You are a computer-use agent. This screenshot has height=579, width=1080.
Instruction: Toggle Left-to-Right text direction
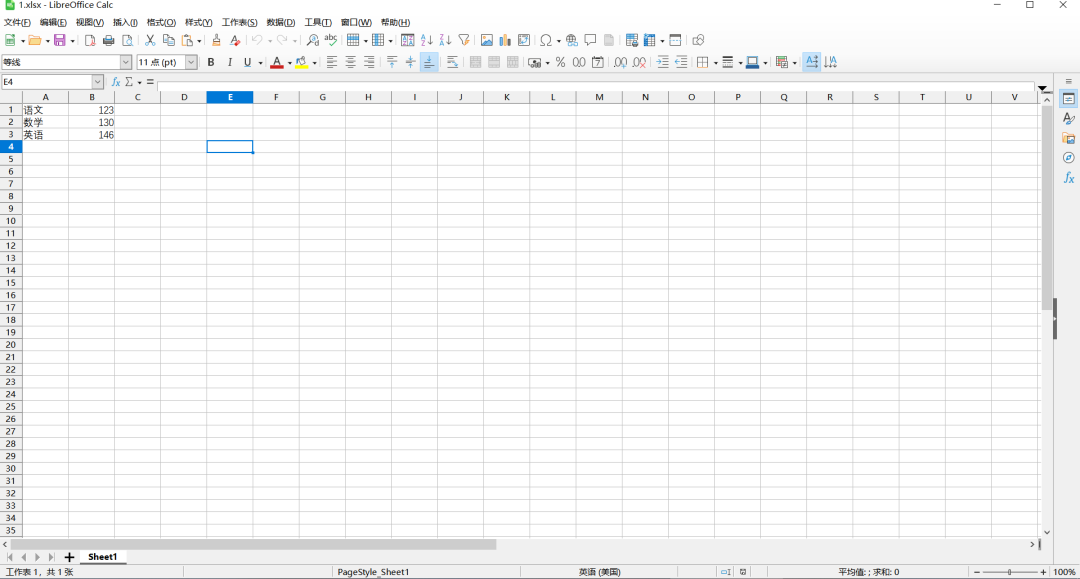[x=811, y=63]
